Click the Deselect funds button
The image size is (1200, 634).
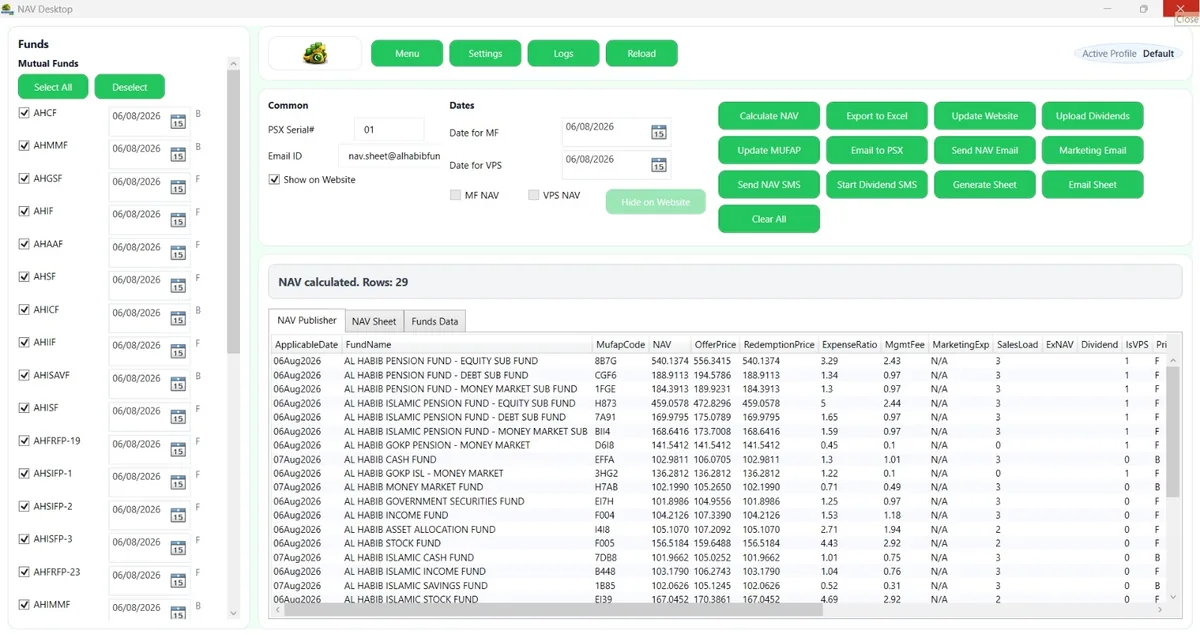click(130, 87)
